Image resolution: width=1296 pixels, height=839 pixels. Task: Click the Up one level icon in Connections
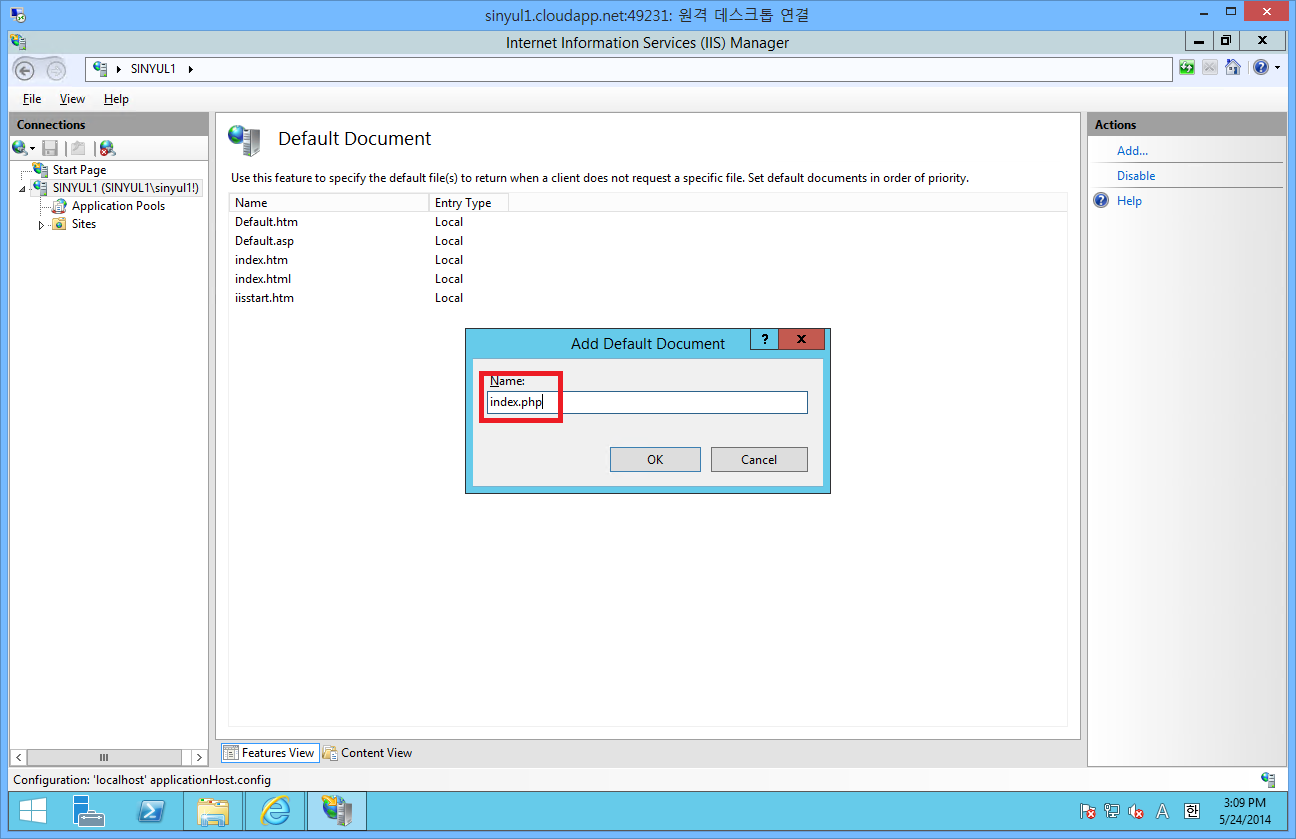click(78, 148)
